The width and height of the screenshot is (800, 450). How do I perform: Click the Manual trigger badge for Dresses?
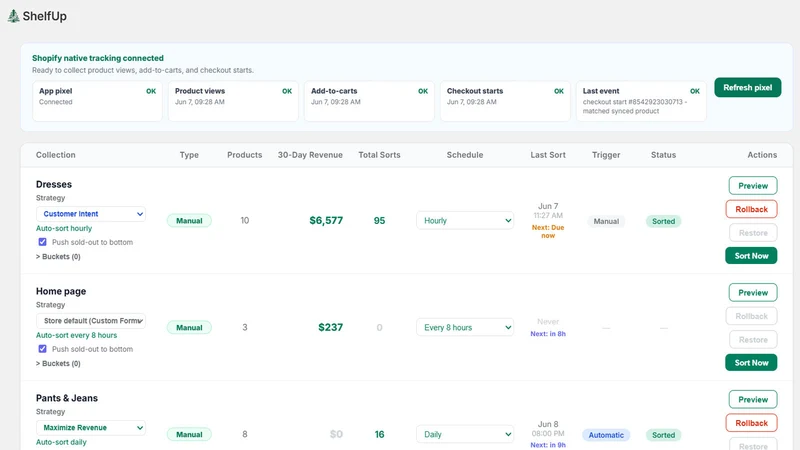[x=606, y=221]
